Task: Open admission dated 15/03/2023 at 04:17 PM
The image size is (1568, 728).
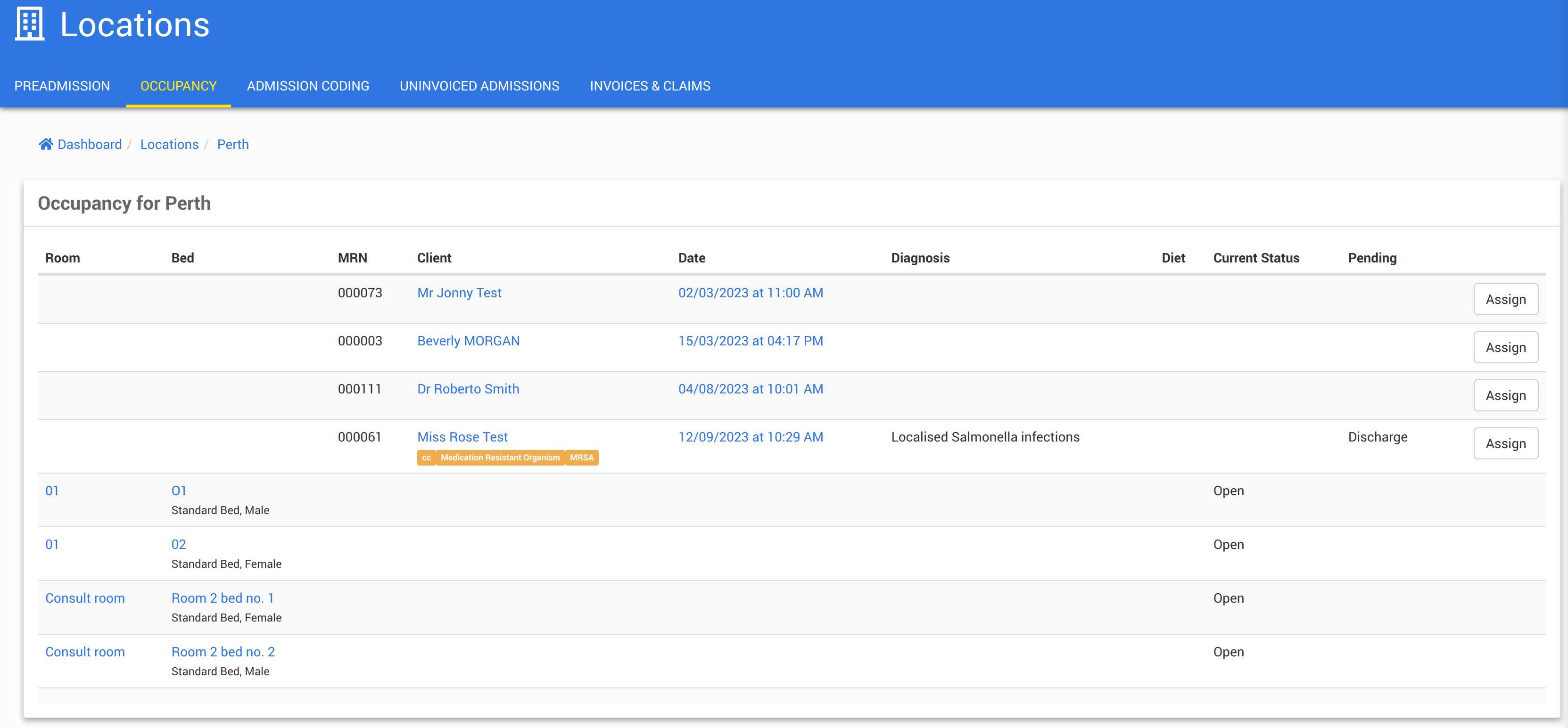Action: (x=750, y=341)
